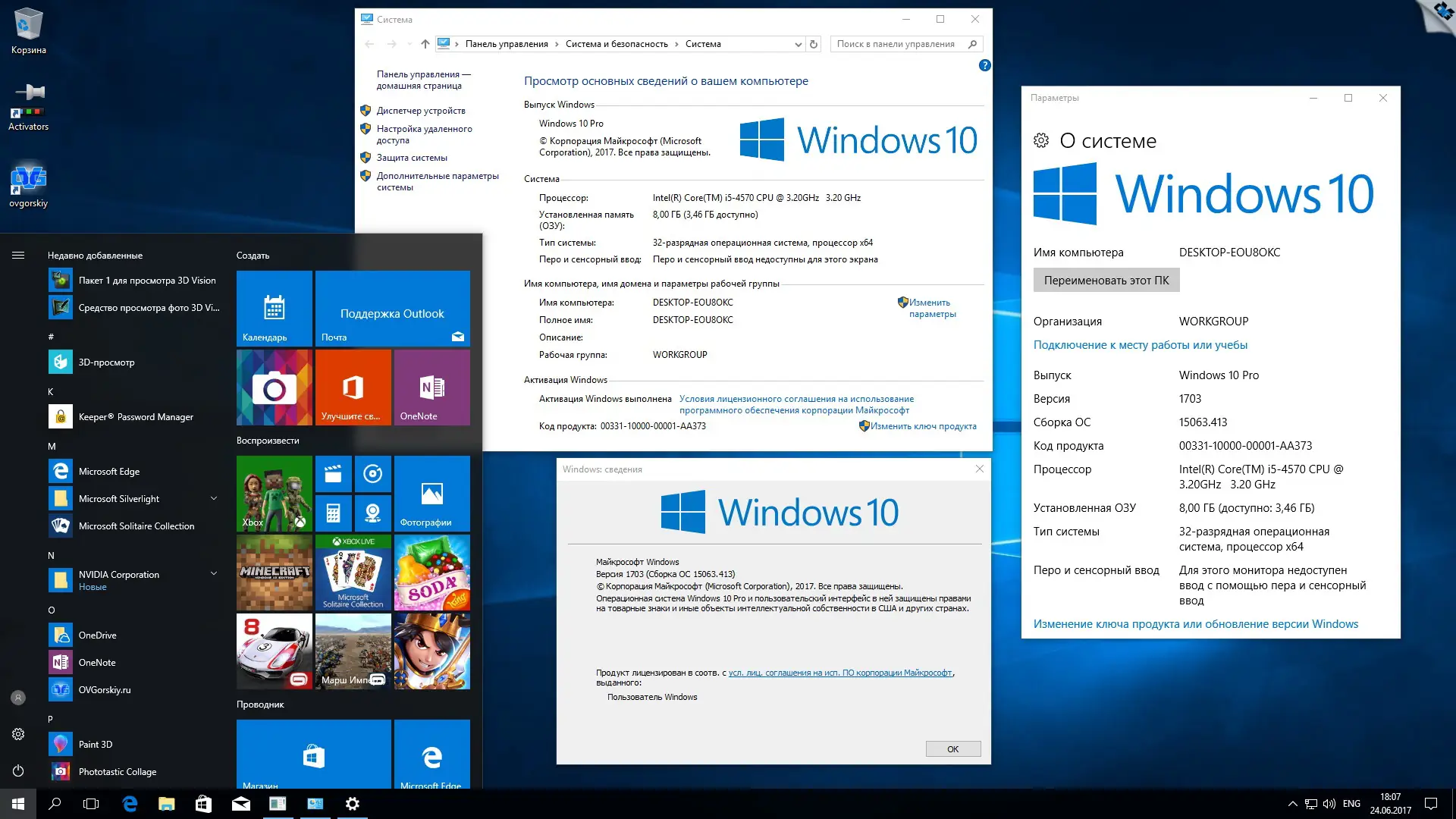Open File Explorer from the taskbar
Viewport: 1456px width, 819px height.
[x=166, y=804]
